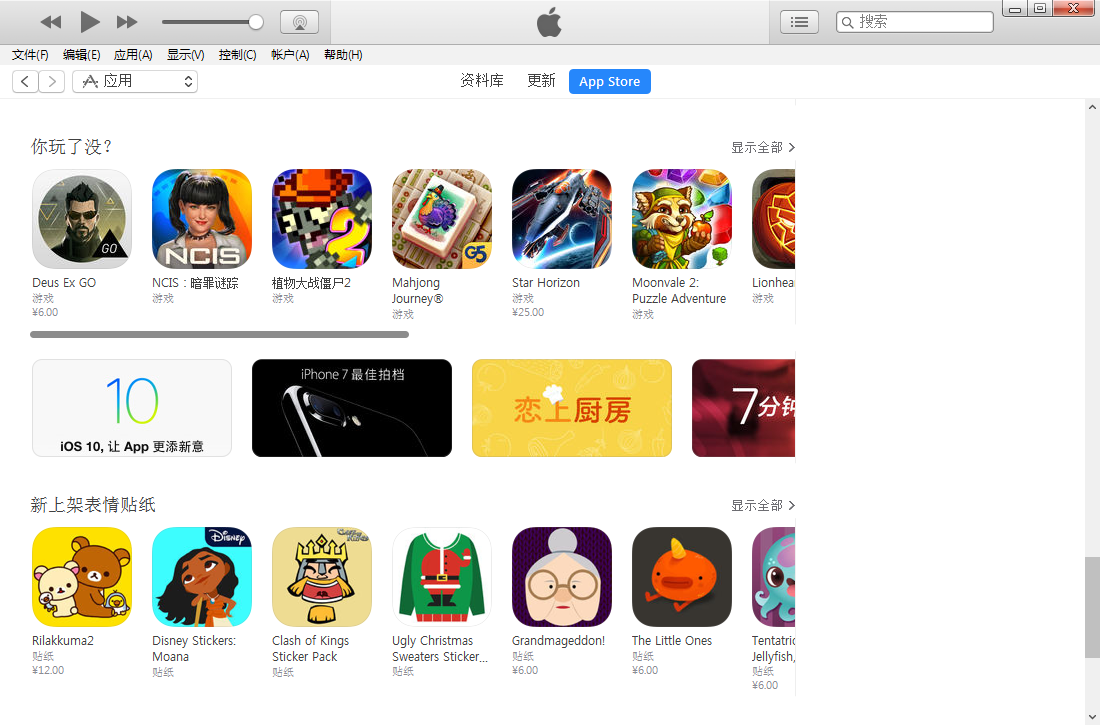Image resolution: width=1100 pixels, height=725 pixels.
Task: Click the App Store tab button
Action: pos(610,81)
